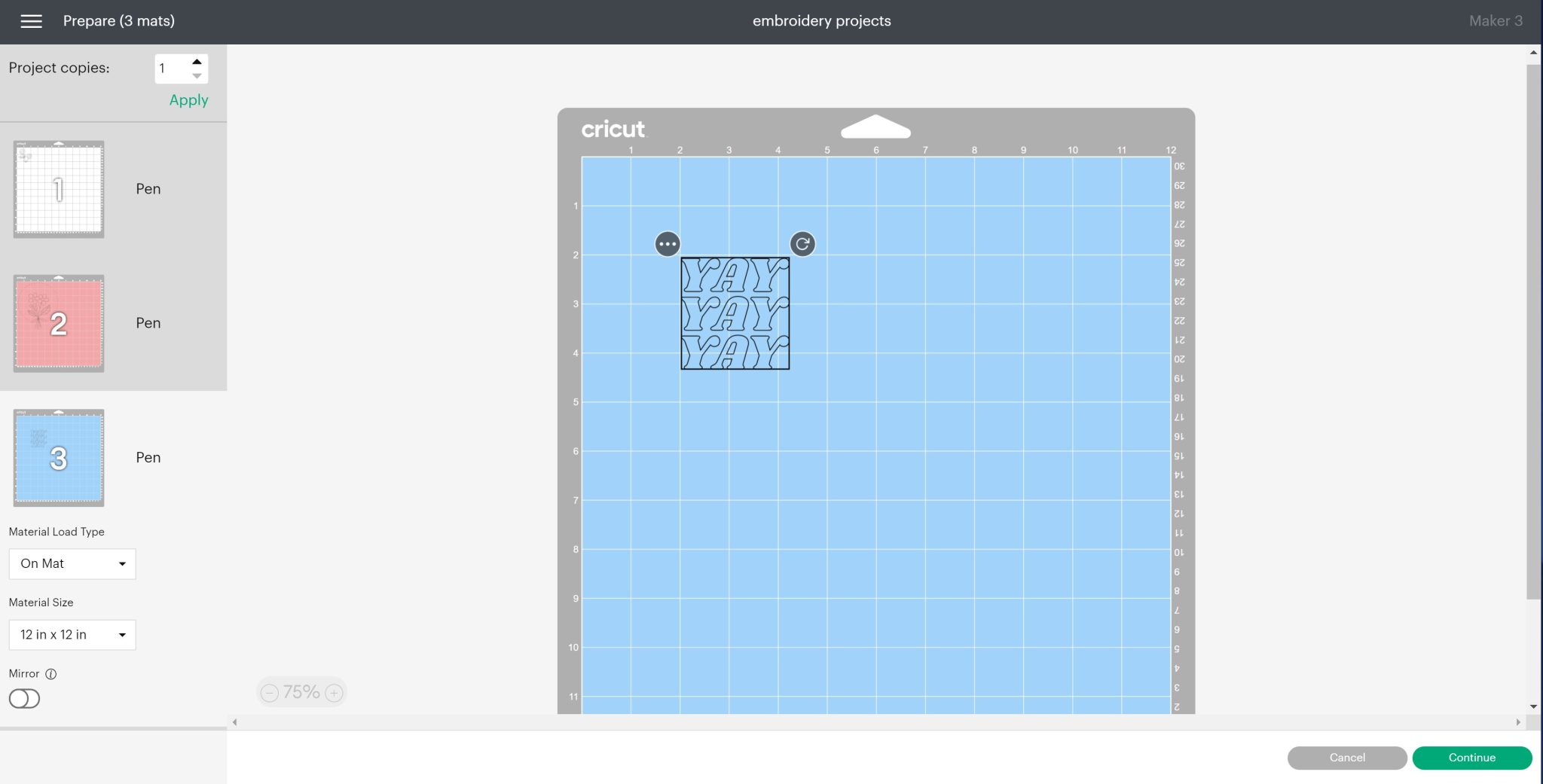Select the blue mat 3 thumbnail
The image size is (1543, 784).
tap(59, 458)
